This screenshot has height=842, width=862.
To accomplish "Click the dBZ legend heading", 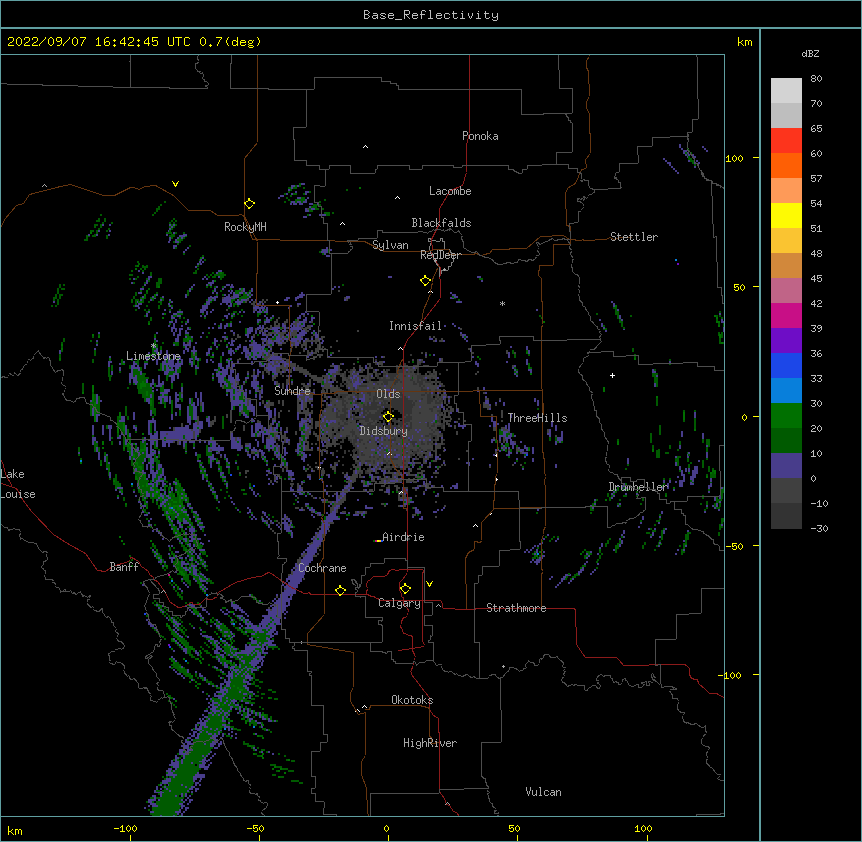I will coord(810,54).
